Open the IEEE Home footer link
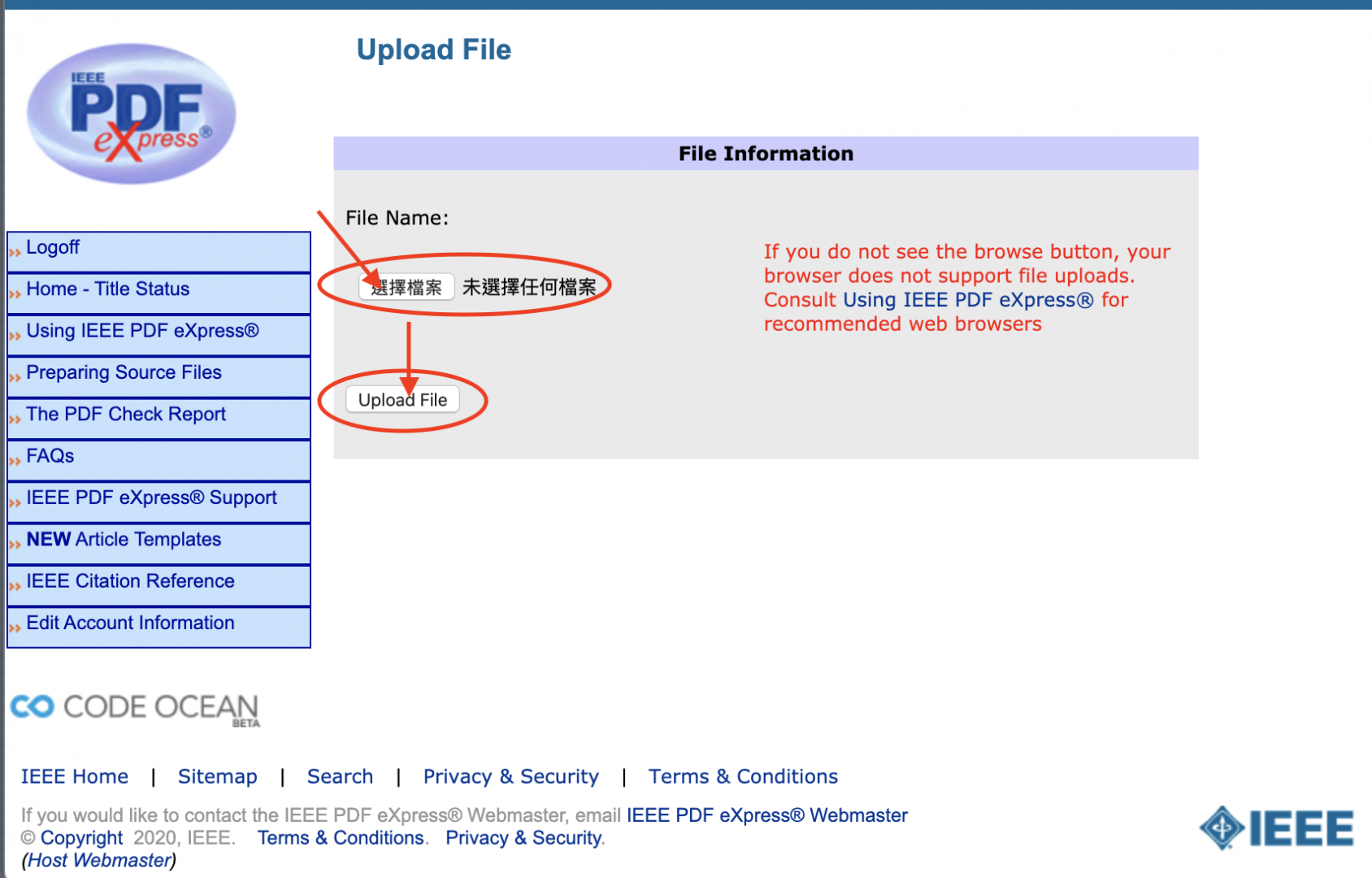The image size is (1372, 878). pos(75,776)
